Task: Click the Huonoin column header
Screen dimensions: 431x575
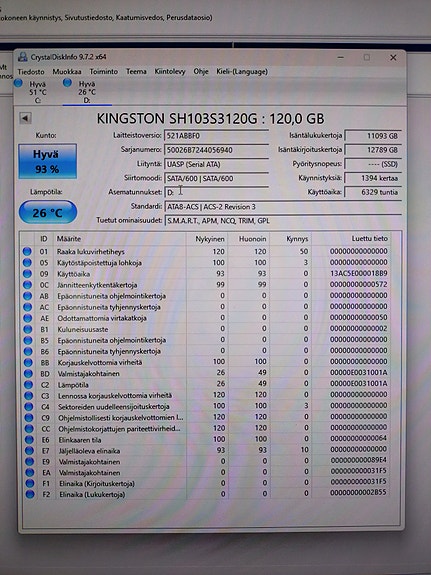Action: (249, 239)
